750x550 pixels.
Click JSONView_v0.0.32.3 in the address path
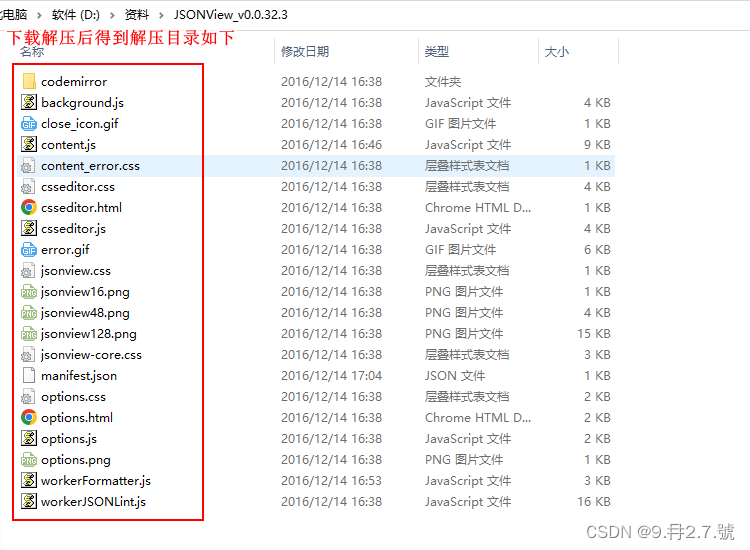231,15
